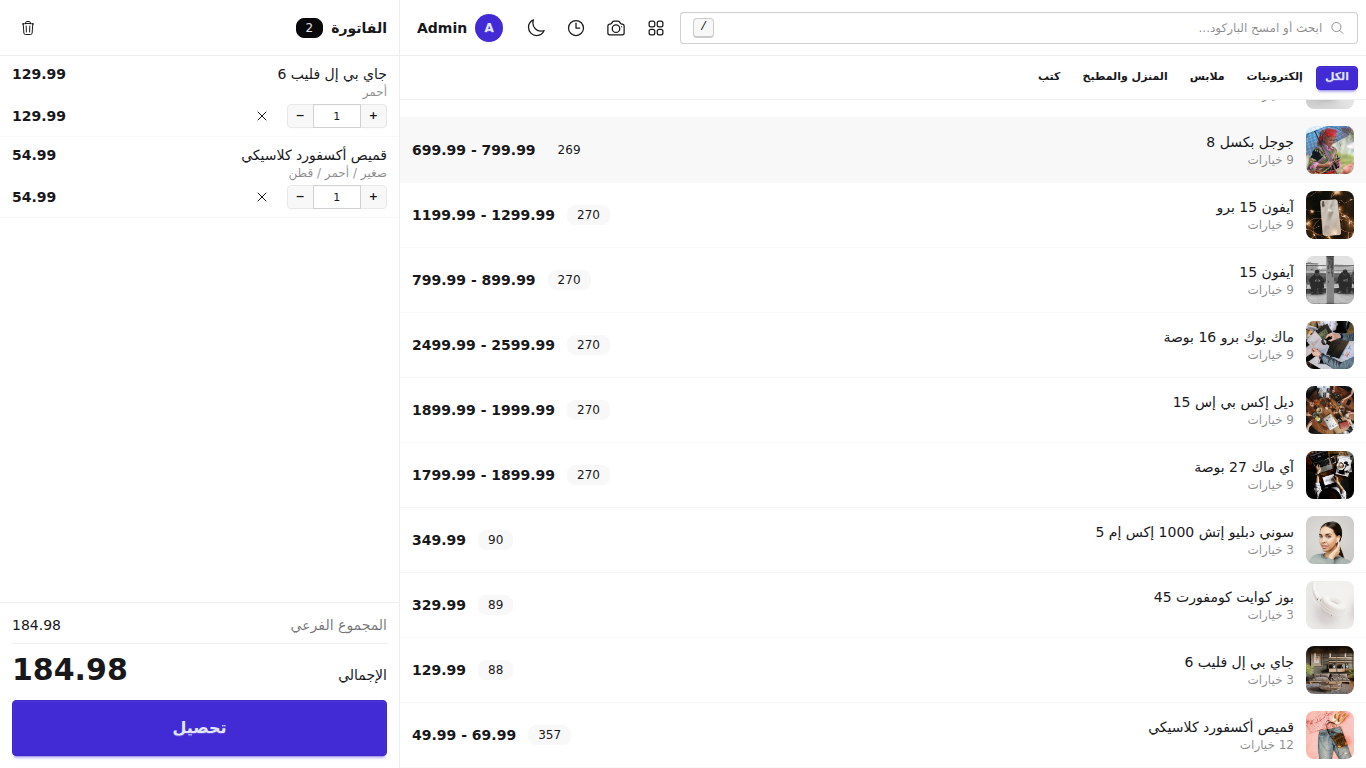Edit quantity field for قميص أكسفورد كلاسيكي
The height and width of the screenshot is (768, 1366).
point(337,197)
